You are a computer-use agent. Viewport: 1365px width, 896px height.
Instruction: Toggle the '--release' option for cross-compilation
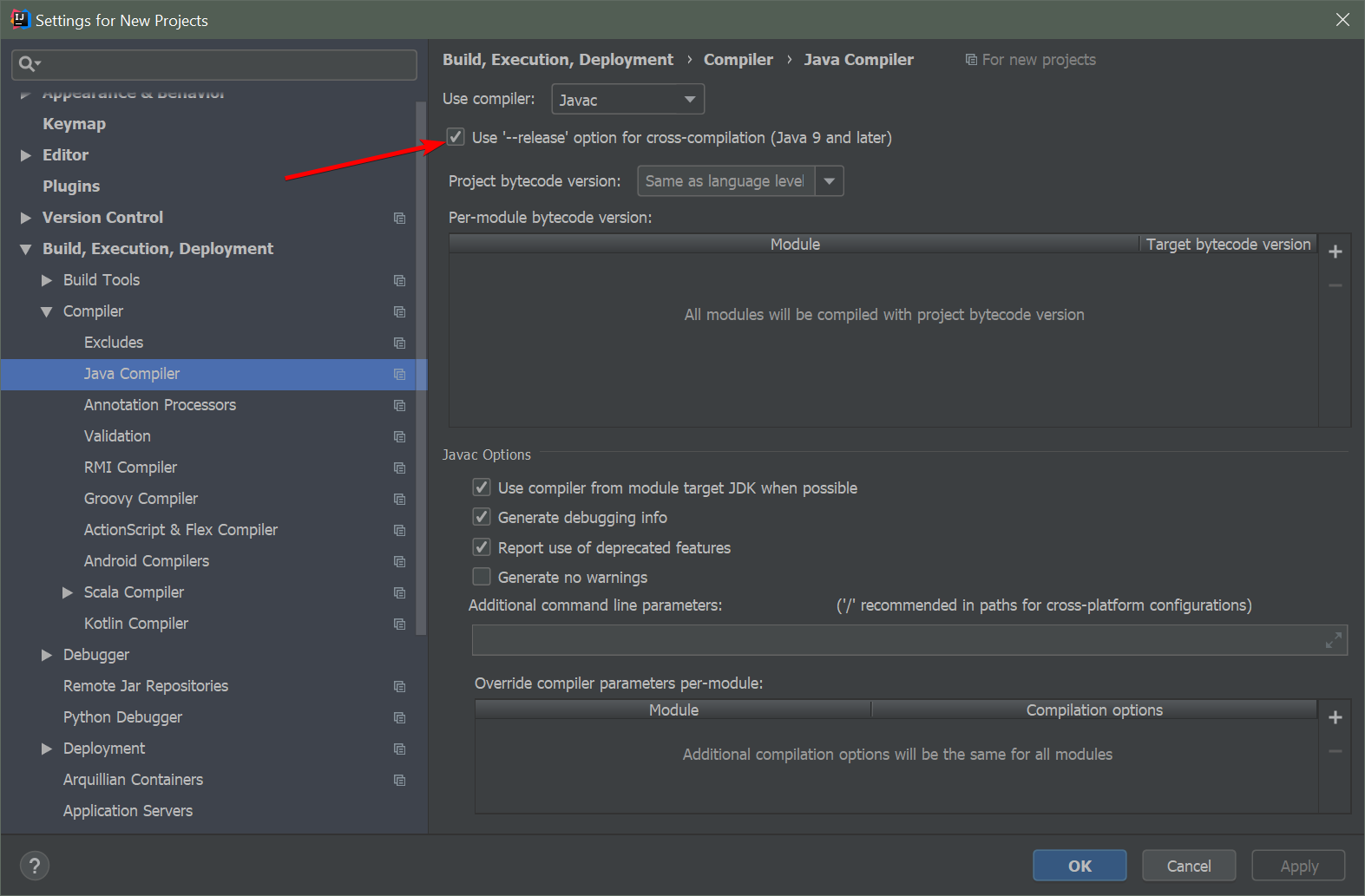tap(456, 137)
